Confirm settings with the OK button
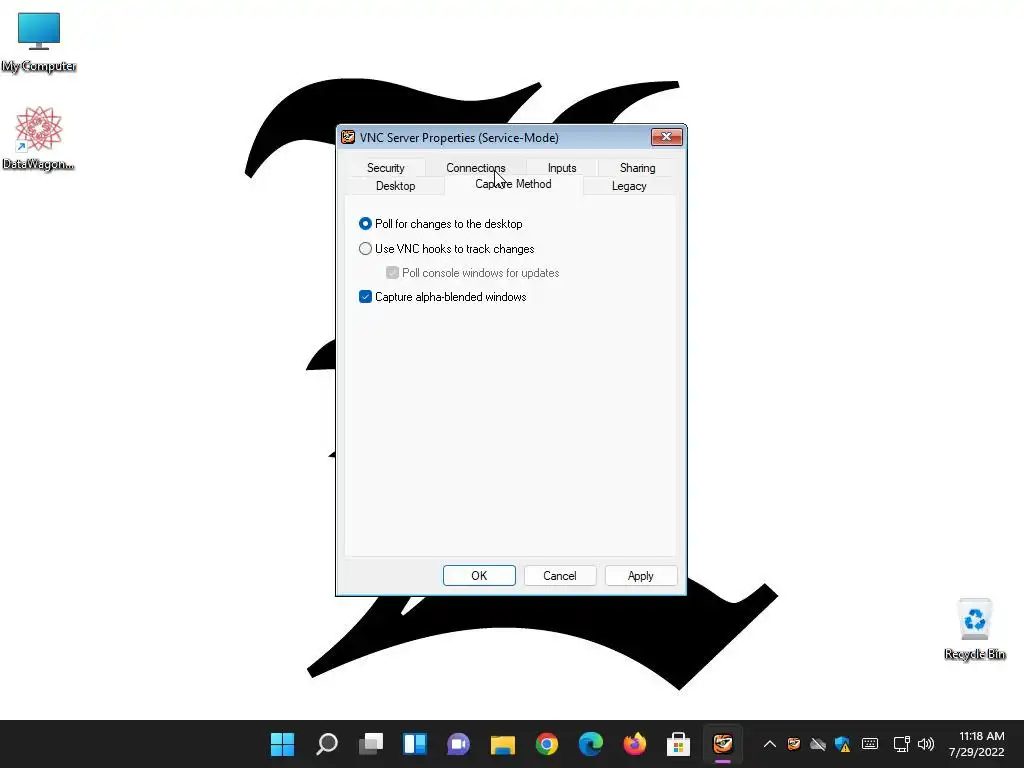 click(x=479, y=575)
